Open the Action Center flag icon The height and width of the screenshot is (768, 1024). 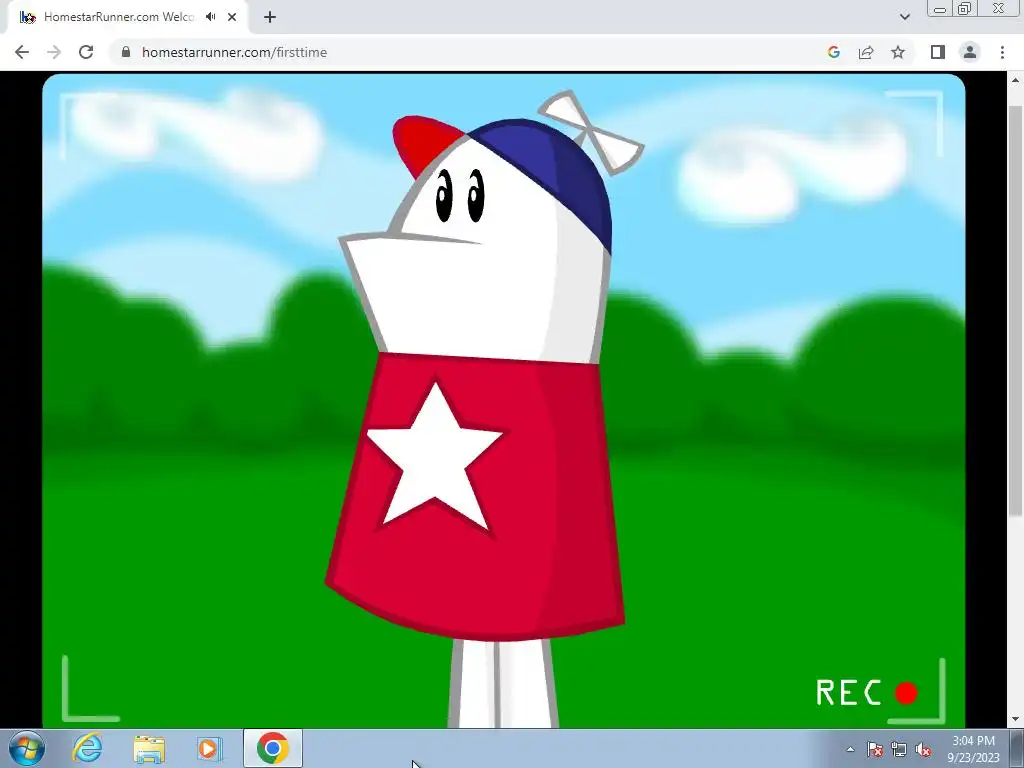coord(875,749)
